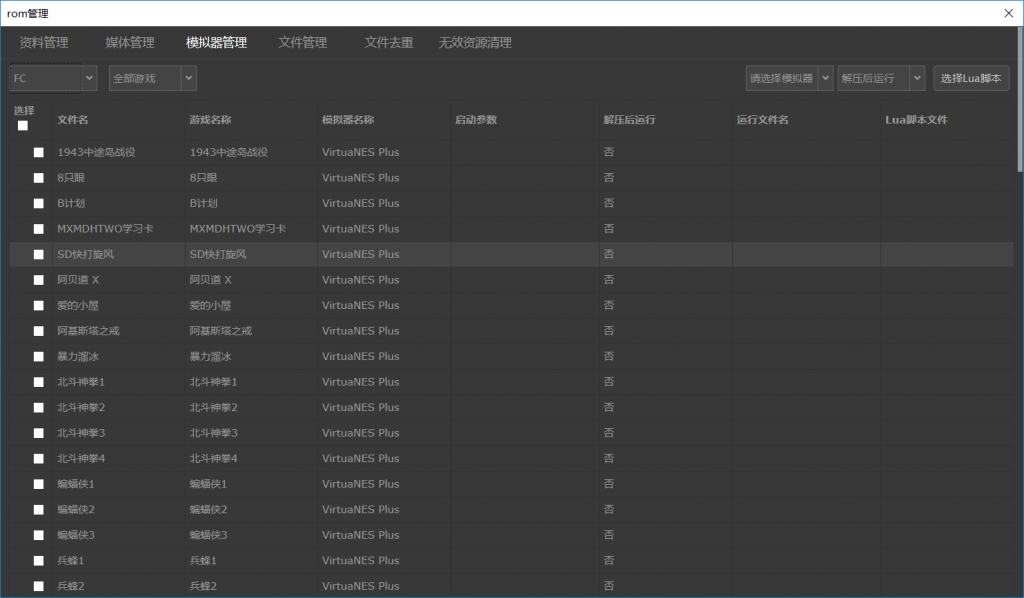Click the 模拟器名称 column header
Image resolution: width=1024 pixels, height=598 pixels.
[x=348, y=120]
